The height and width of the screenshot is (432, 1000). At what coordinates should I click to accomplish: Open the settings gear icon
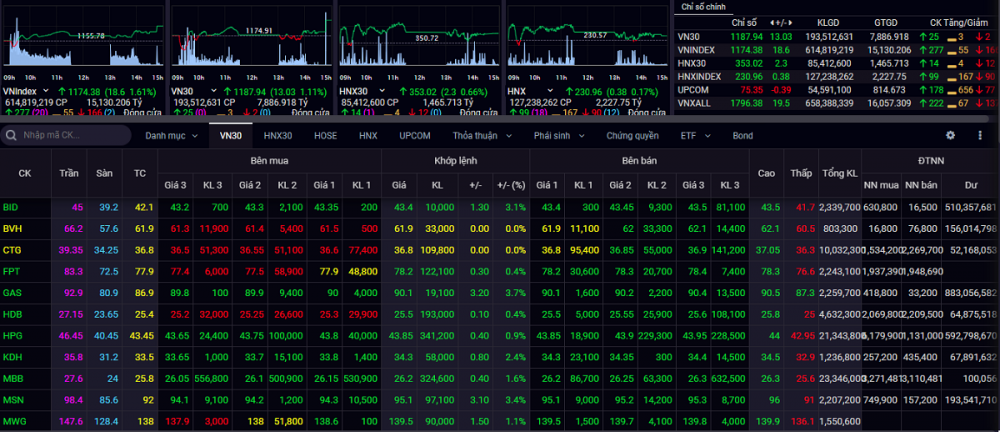(x=951, y=135)
